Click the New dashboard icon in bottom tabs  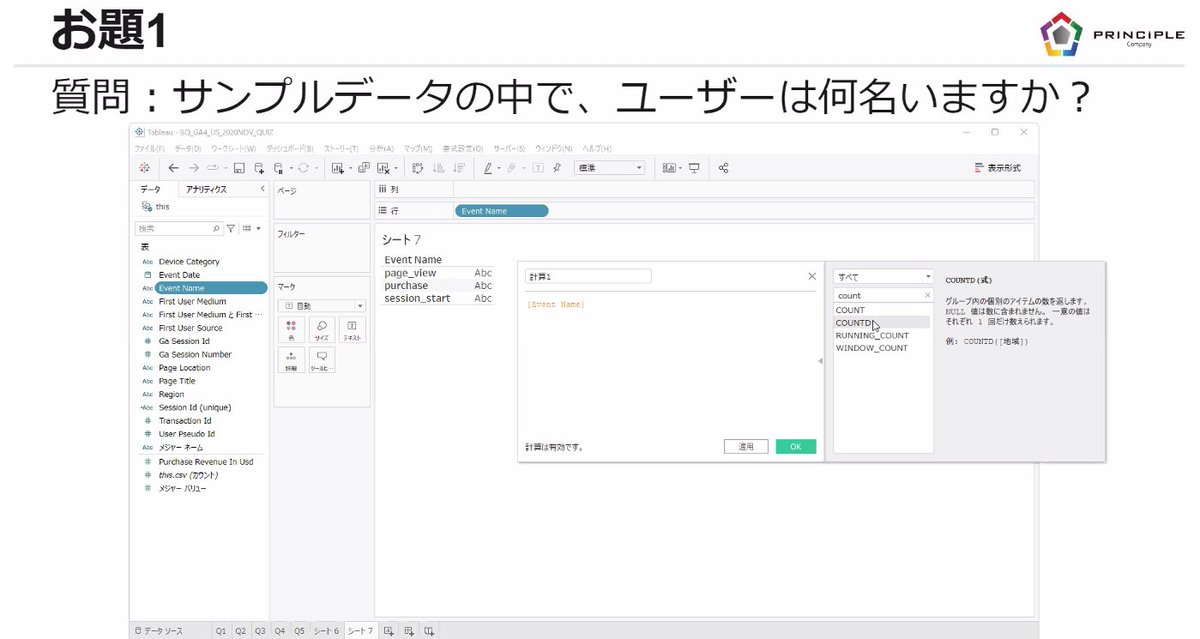pyautogui.click(x=408, y=631)
